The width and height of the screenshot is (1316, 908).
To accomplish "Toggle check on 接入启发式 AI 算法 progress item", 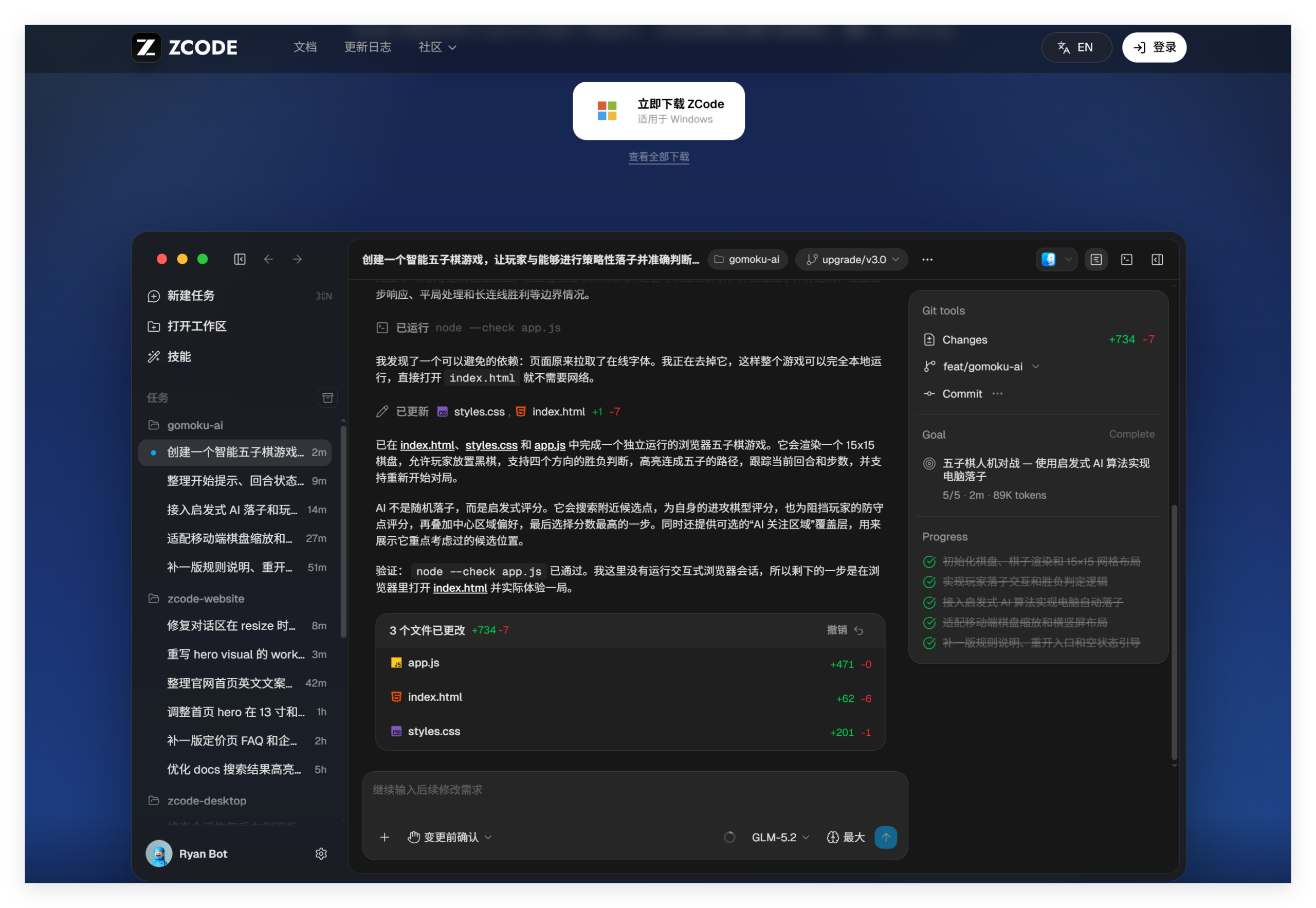I will pyautogui.click(x=929, y=602).
